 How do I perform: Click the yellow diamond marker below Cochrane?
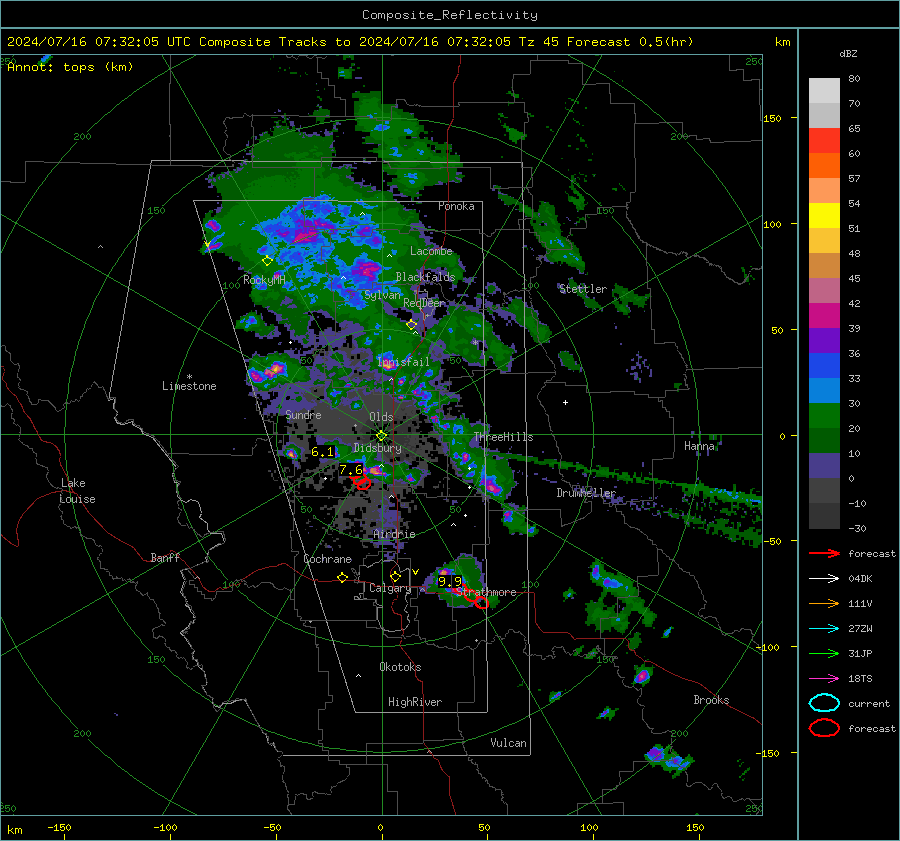[x=342, y=578]
